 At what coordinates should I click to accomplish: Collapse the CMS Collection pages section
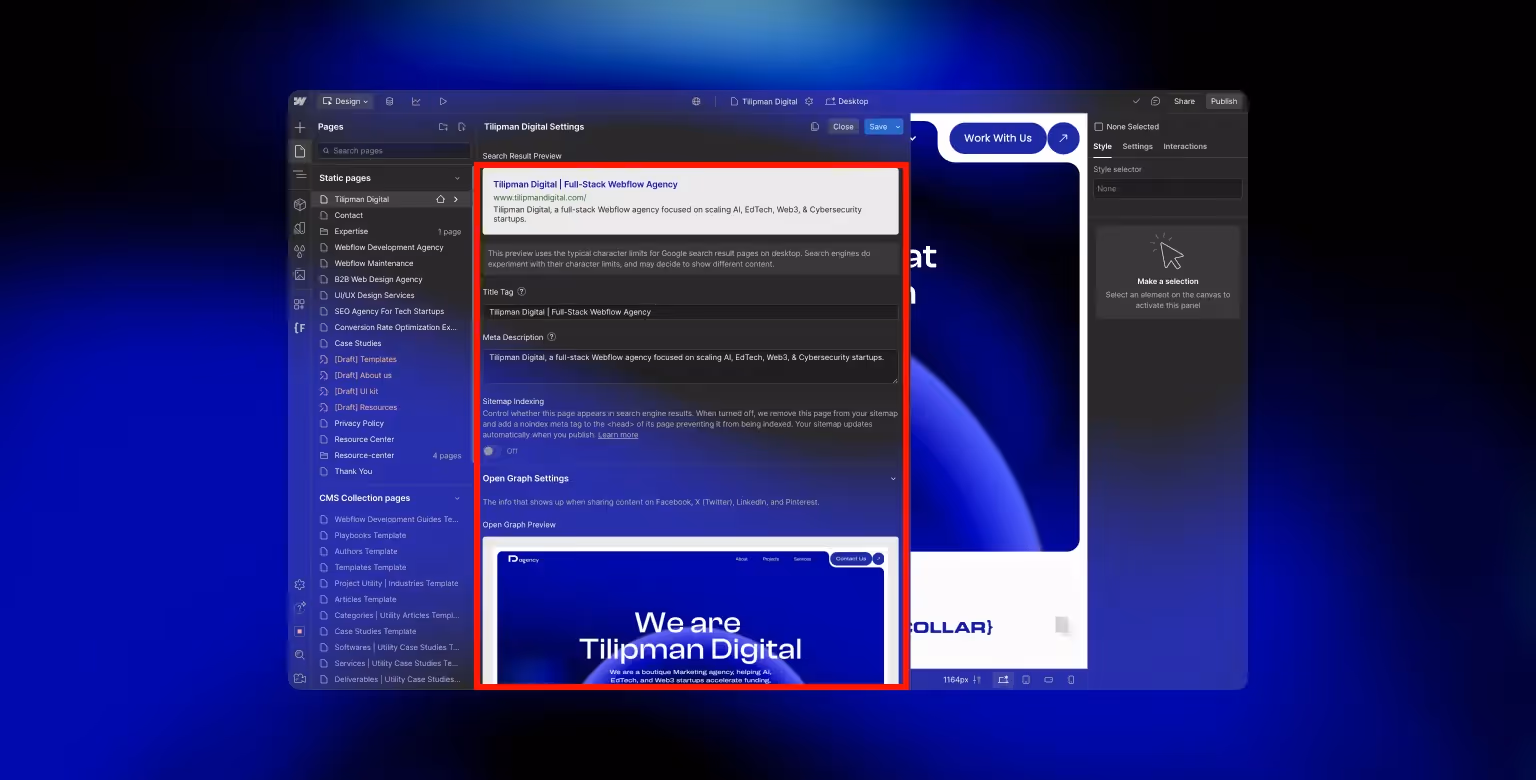(458, 498)
